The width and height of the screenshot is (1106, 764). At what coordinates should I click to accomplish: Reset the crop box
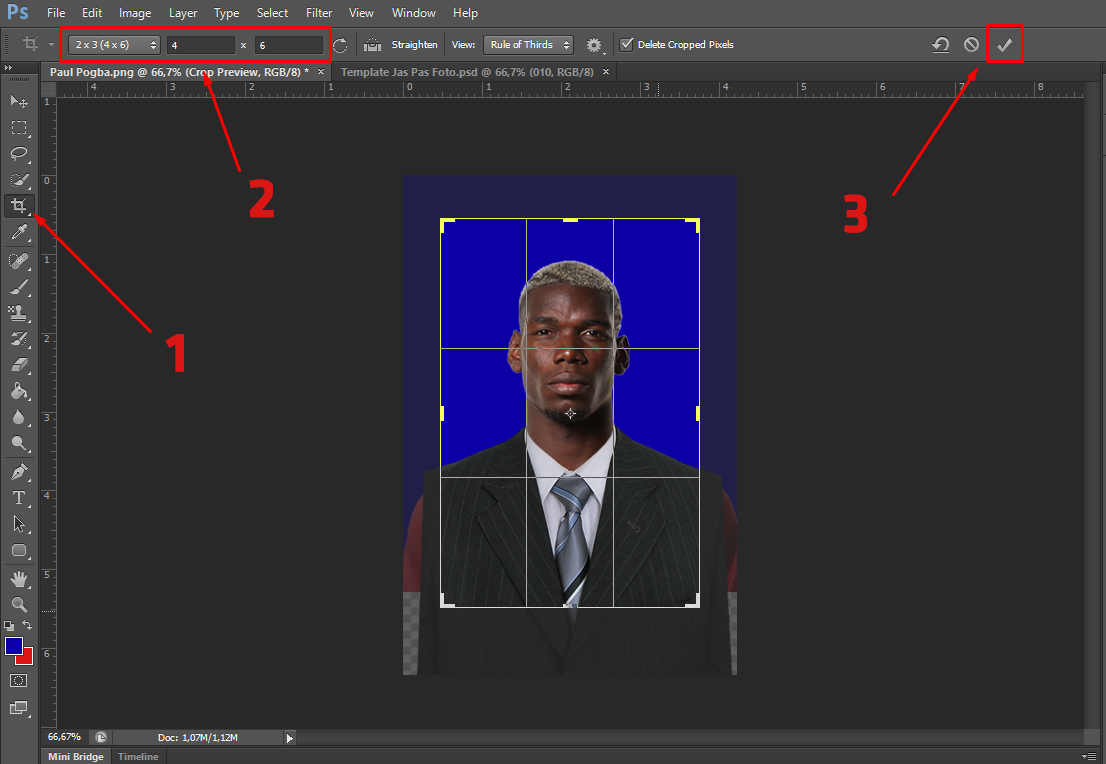pos(940,45)
